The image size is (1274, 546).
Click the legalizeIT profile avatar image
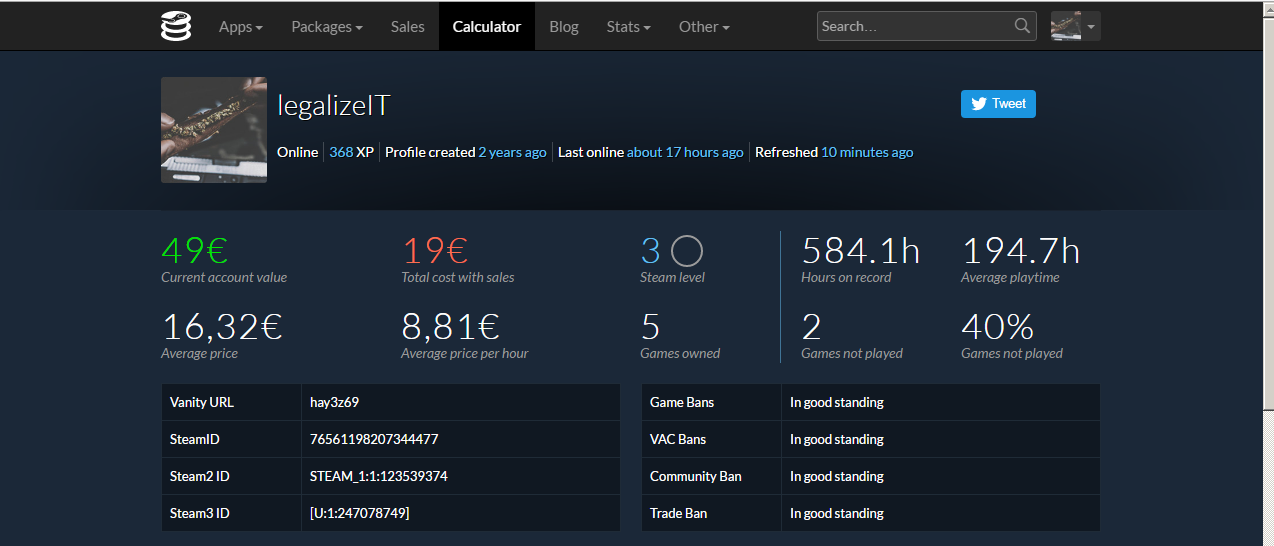point(214,130)
